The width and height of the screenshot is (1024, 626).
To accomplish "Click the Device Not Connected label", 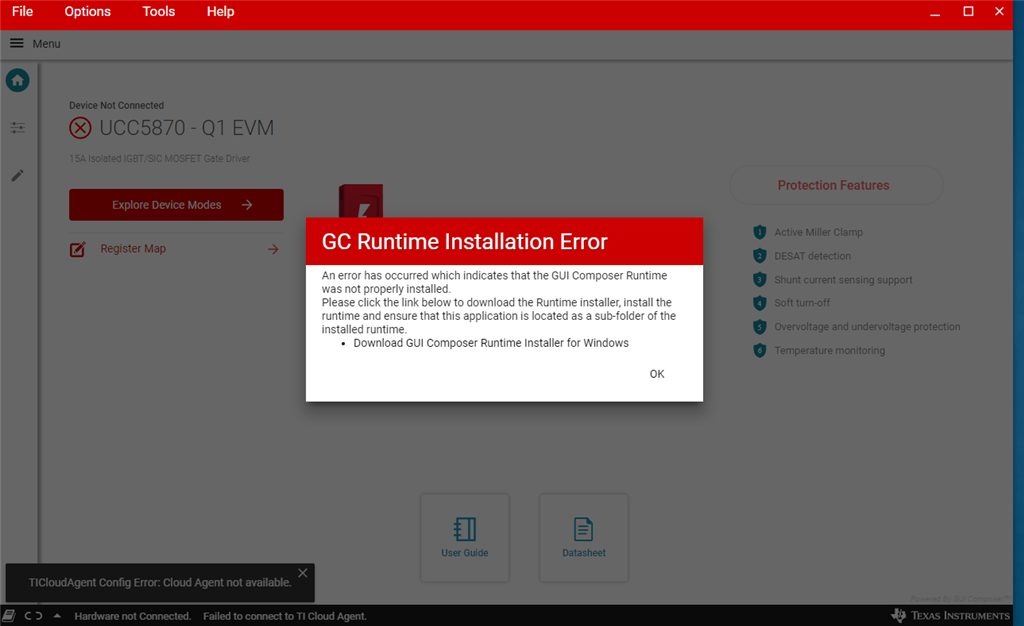I will (x=116, y=105).
